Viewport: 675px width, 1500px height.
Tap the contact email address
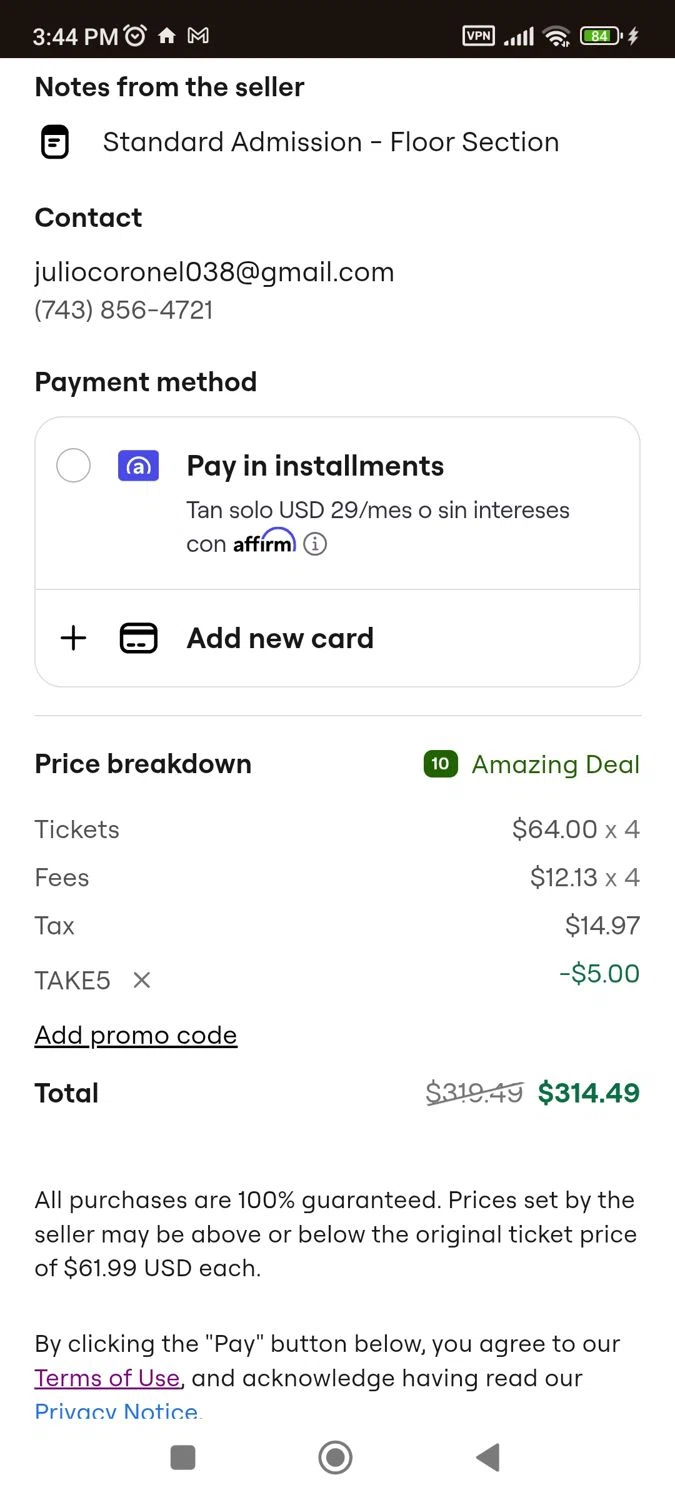point(214,272)
